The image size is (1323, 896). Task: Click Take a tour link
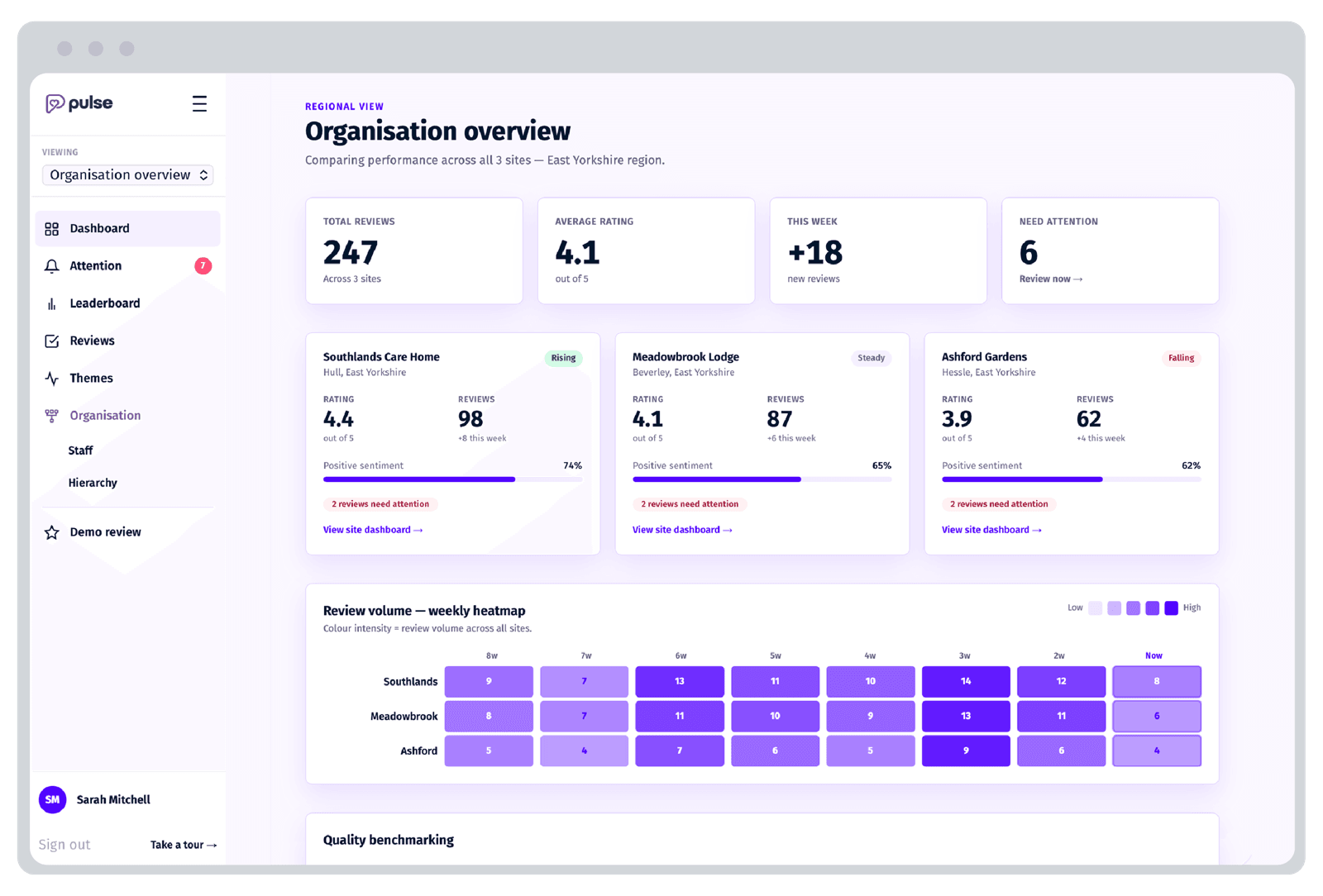click(x=184, y=845)
